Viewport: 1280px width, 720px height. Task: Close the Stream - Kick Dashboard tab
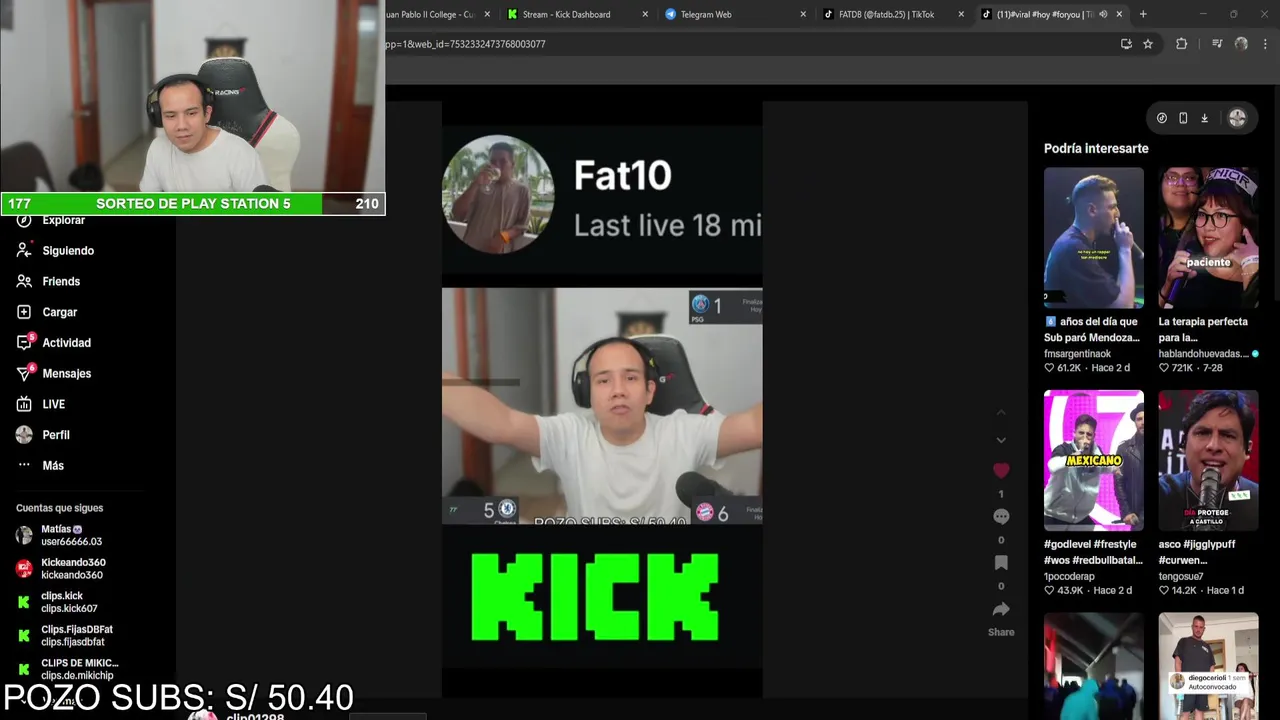pyautogui.click(x=645, y=14)
